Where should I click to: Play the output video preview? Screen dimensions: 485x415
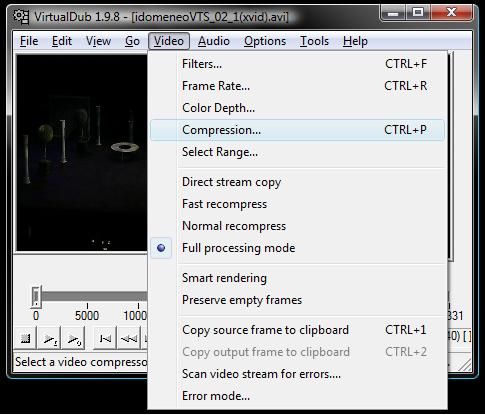(74, 339)
